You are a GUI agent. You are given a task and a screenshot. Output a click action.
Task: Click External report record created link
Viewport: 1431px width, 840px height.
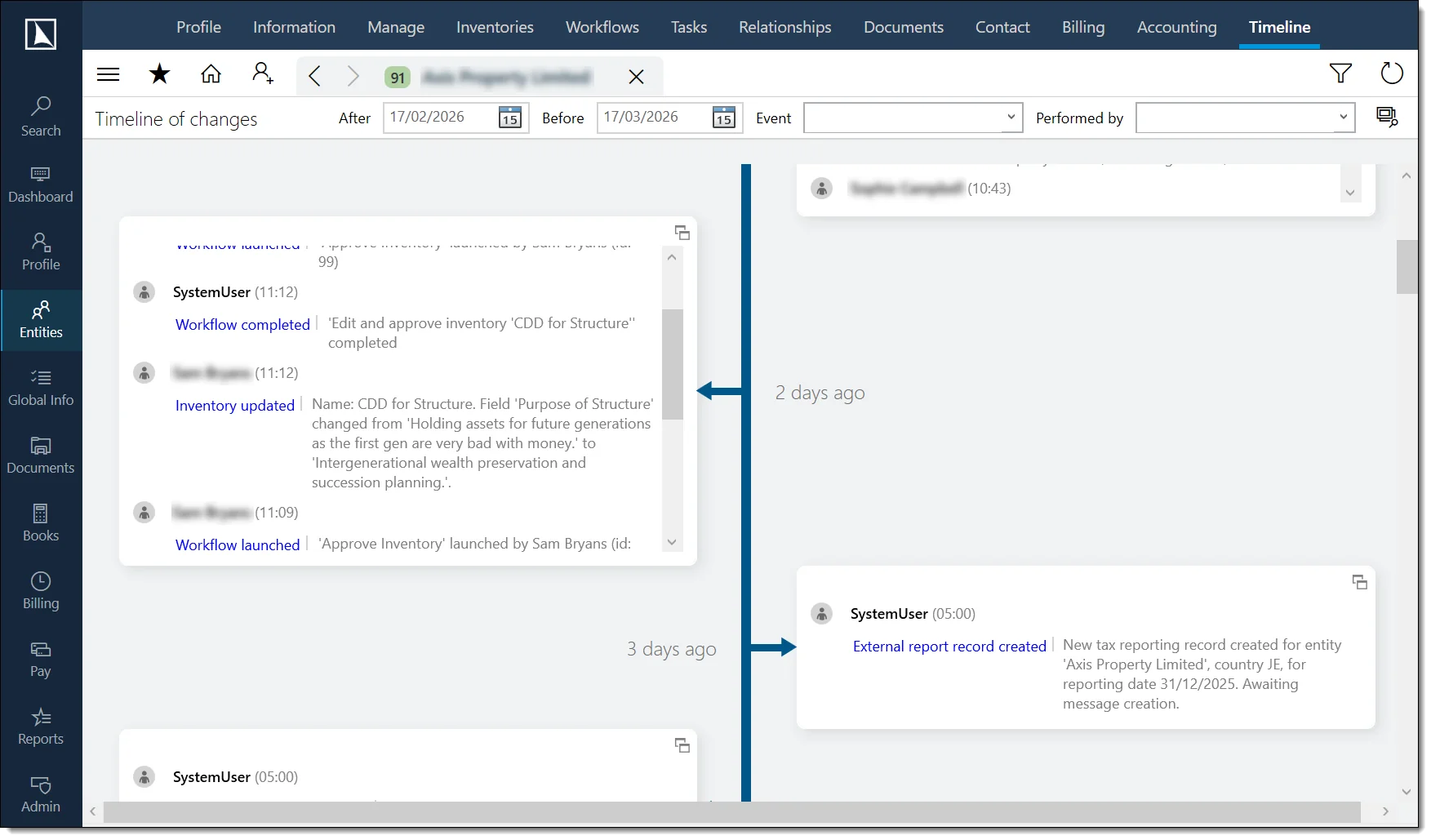click(x=949, y=646)
